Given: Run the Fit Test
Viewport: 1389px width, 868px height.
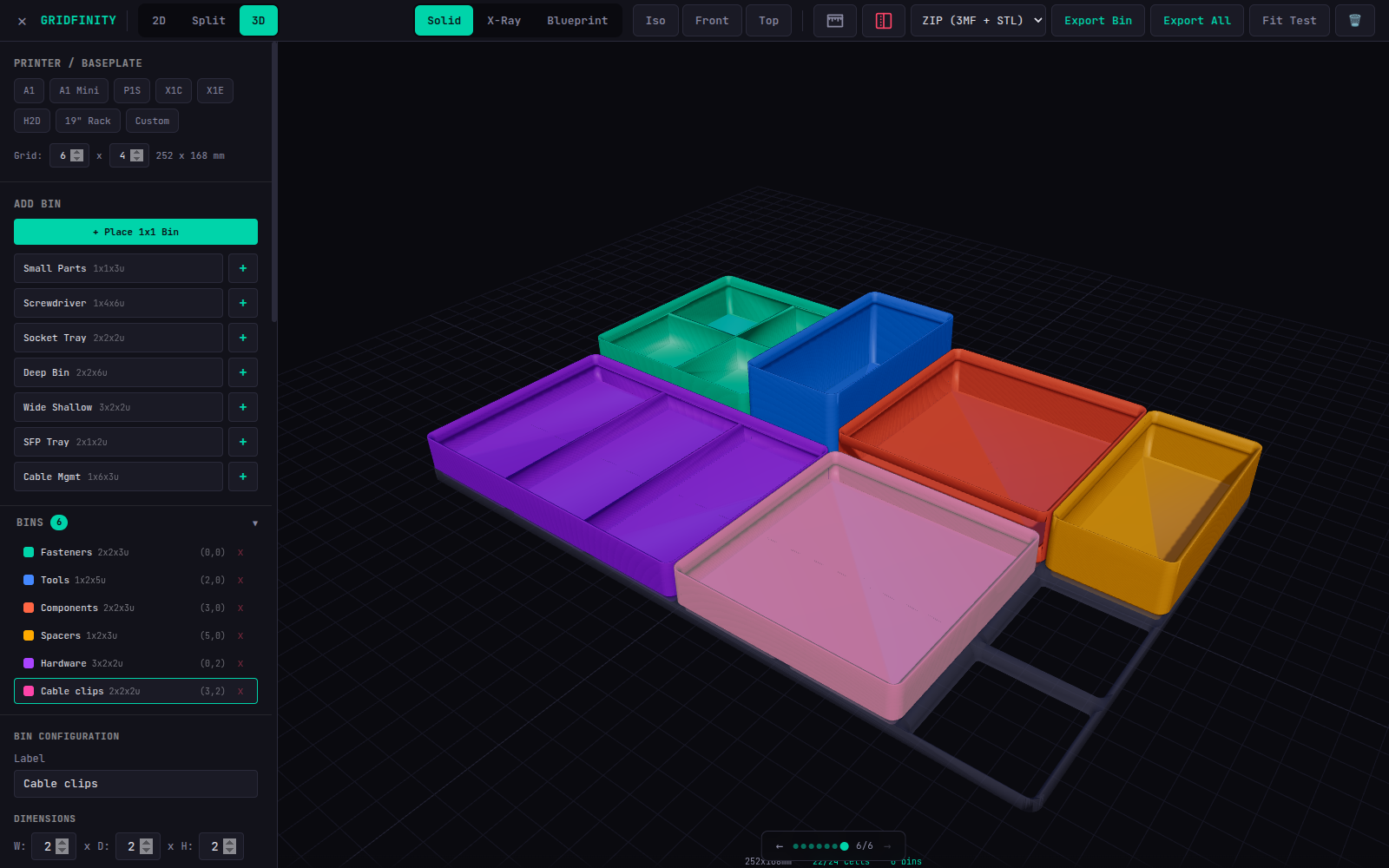Looking at the screenshot, I should click(1289, 21).
